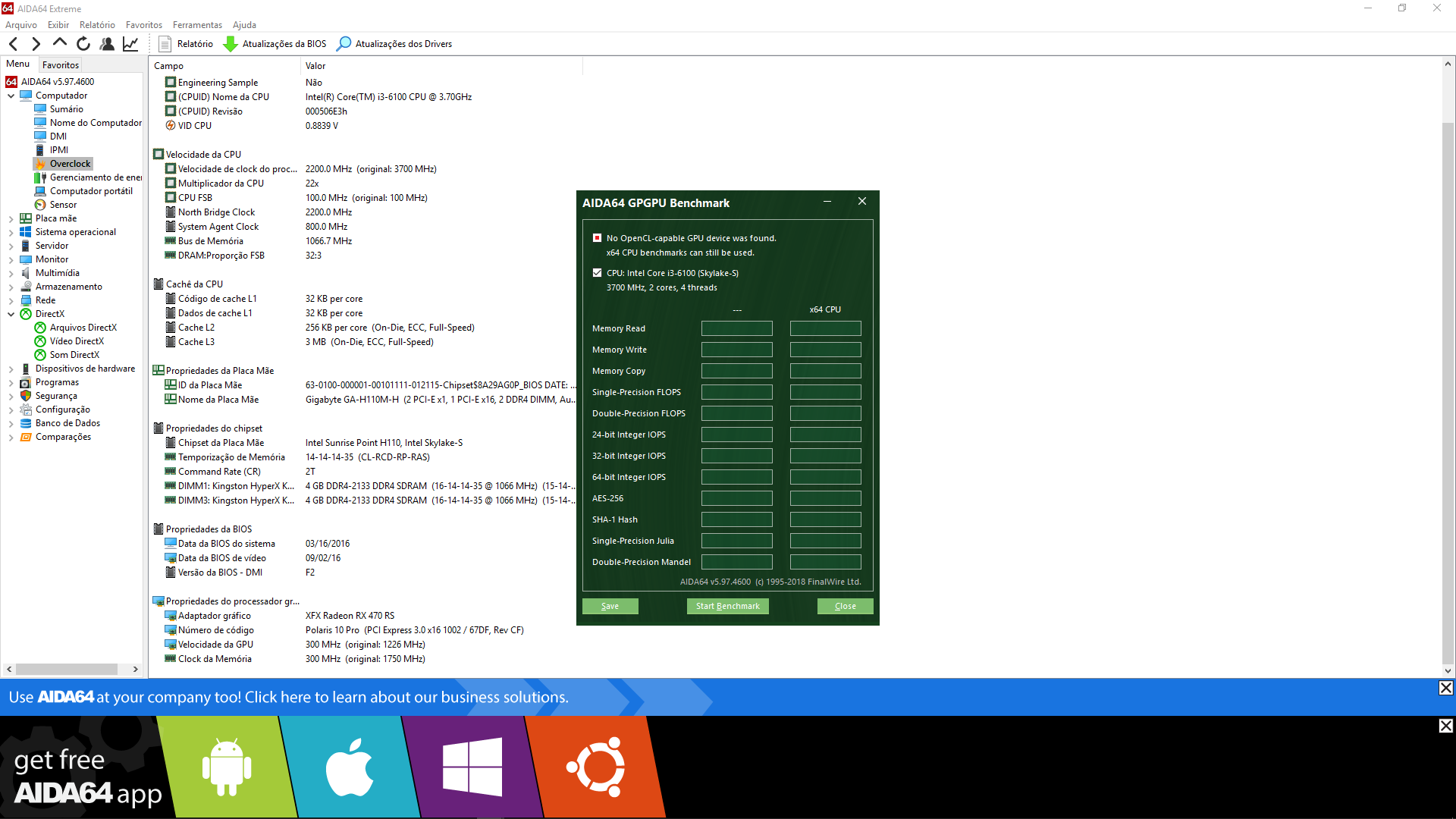The height and width of the screenshot is (819, 1456).
Task: Click Save in GPGPU Benchmark dialog
Action: [x=610, y=606]
